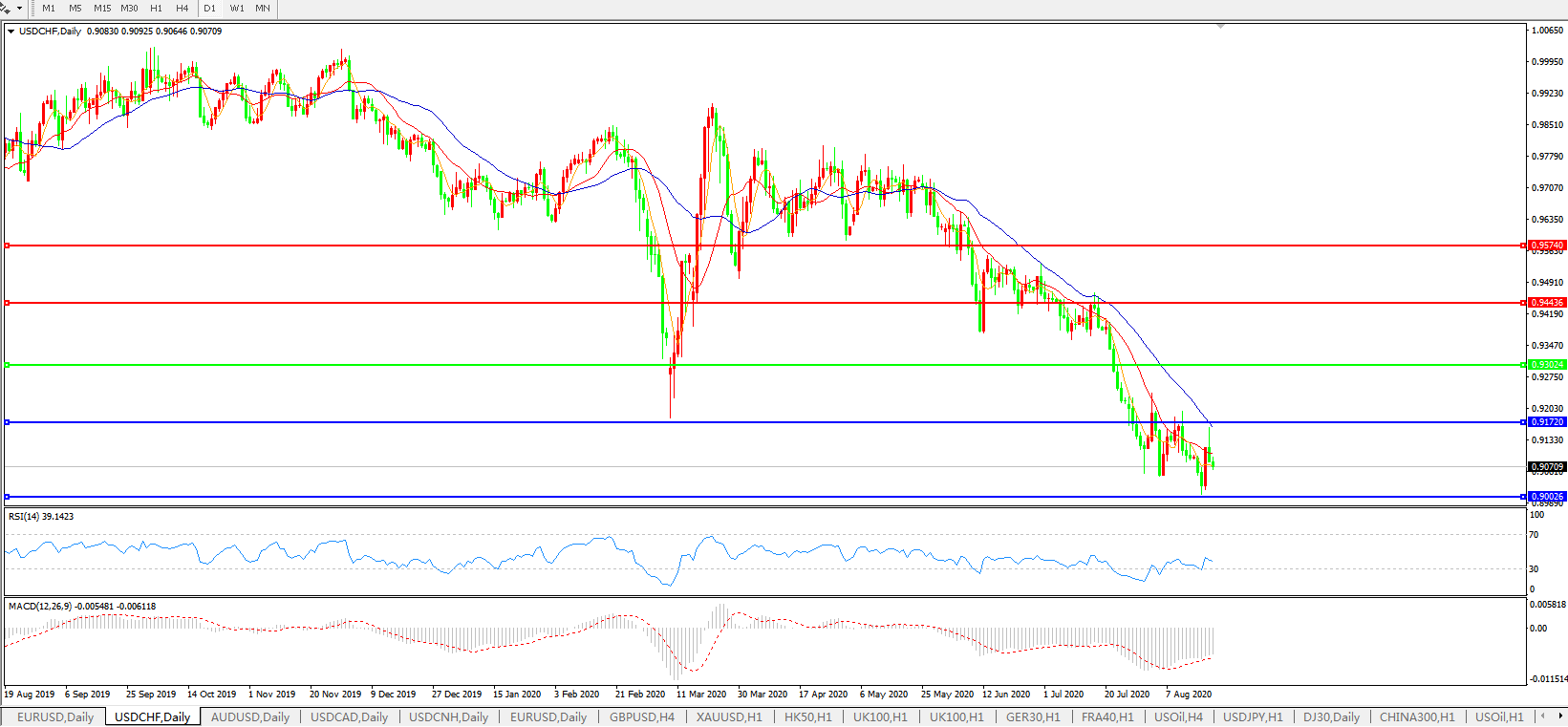Select the green 0.93024 line price label
The height and width of the screenshot is (727, 1568).
(1547, 365)
